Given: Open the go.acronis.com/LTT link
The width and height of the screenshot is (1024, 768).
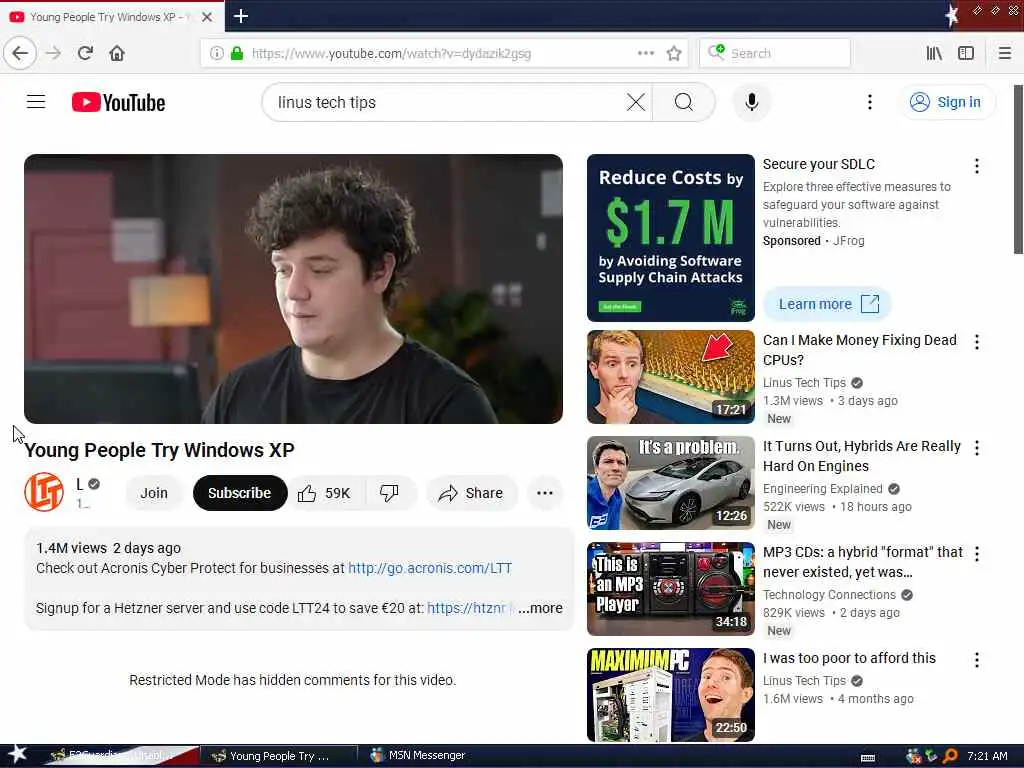Looking at the screenshot, I should point(430,568).
